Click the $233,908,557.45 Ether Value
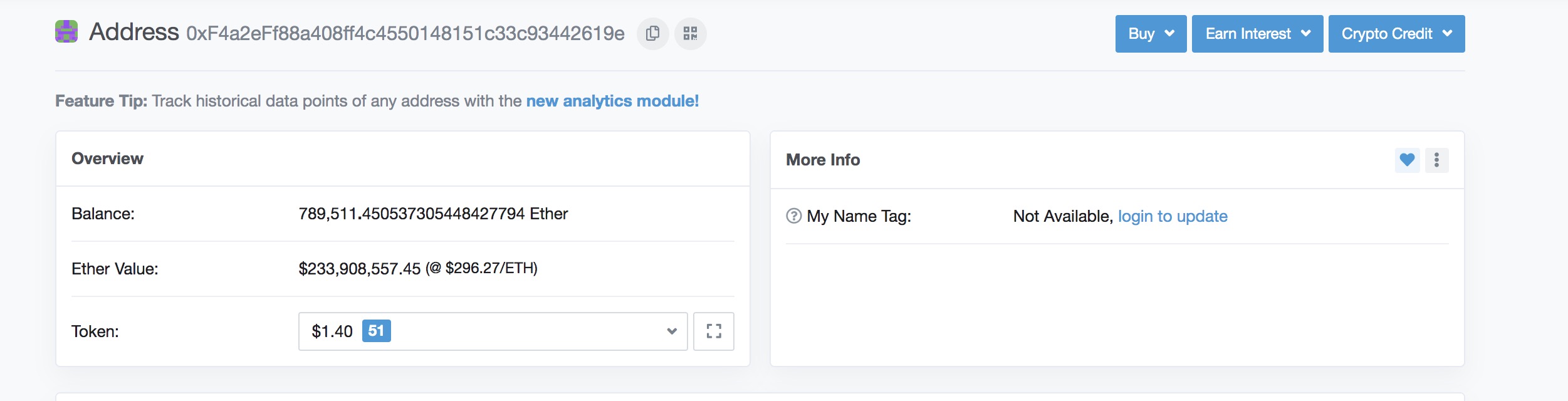This screenshot has width=1568, height=401. pyautogui.click(x=359, y=269)
